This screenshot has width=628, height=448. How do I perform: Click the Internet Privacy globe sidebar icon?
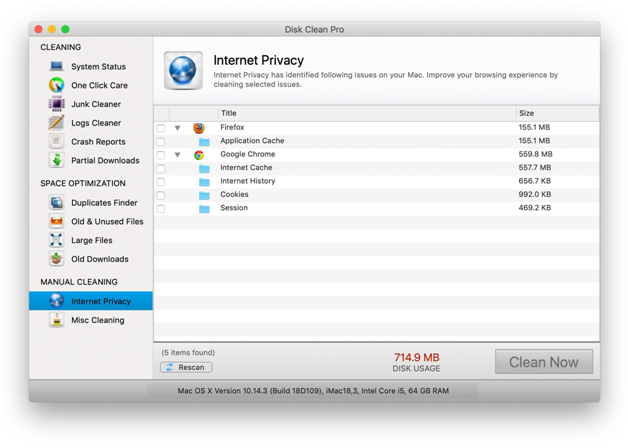pos(56,301)
